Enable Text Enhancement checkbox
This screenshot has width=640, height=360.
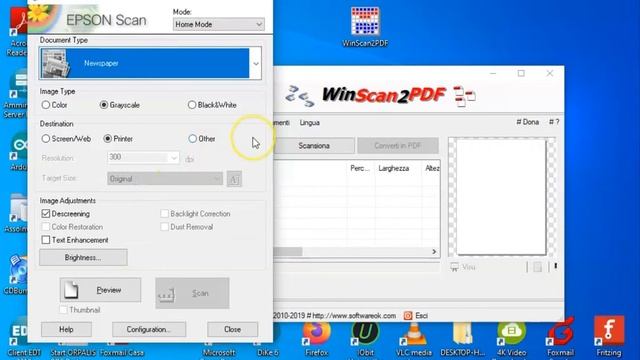pyautogui.click(x=46, y=240)
